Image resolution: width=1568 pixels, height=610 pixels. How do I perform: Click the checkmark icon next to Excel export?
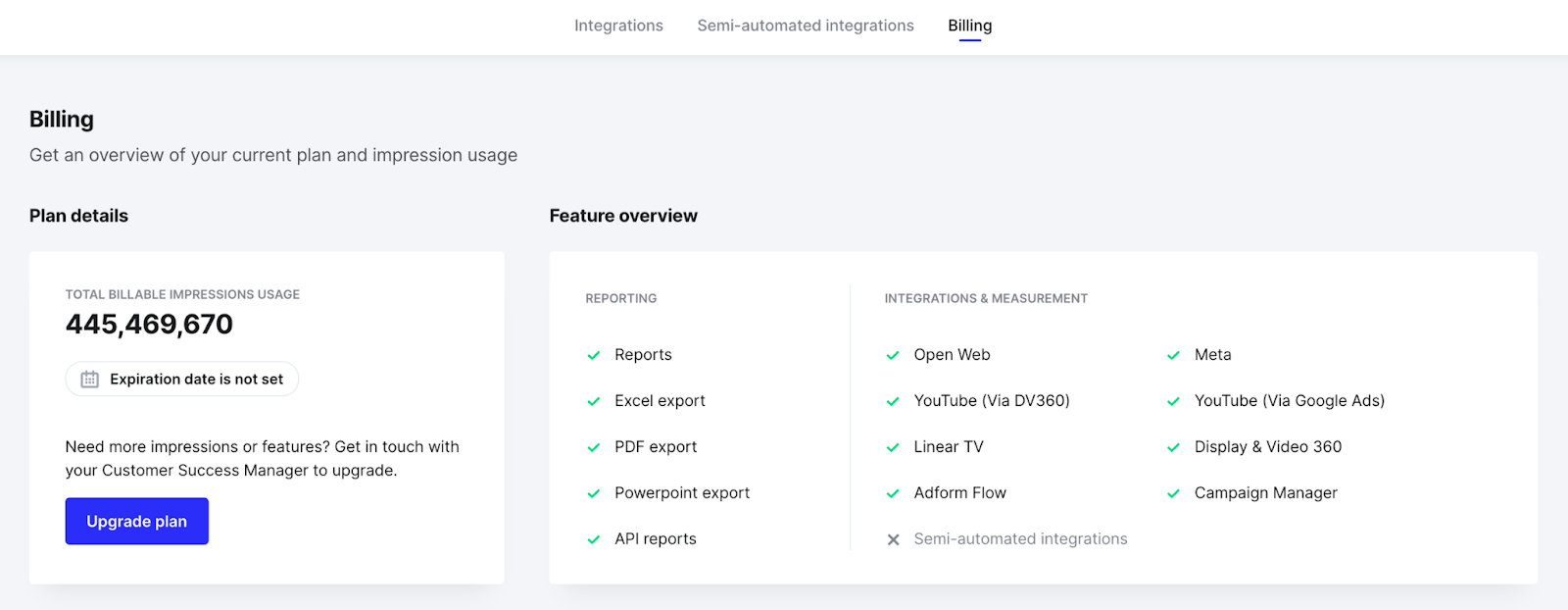point(593,401)
